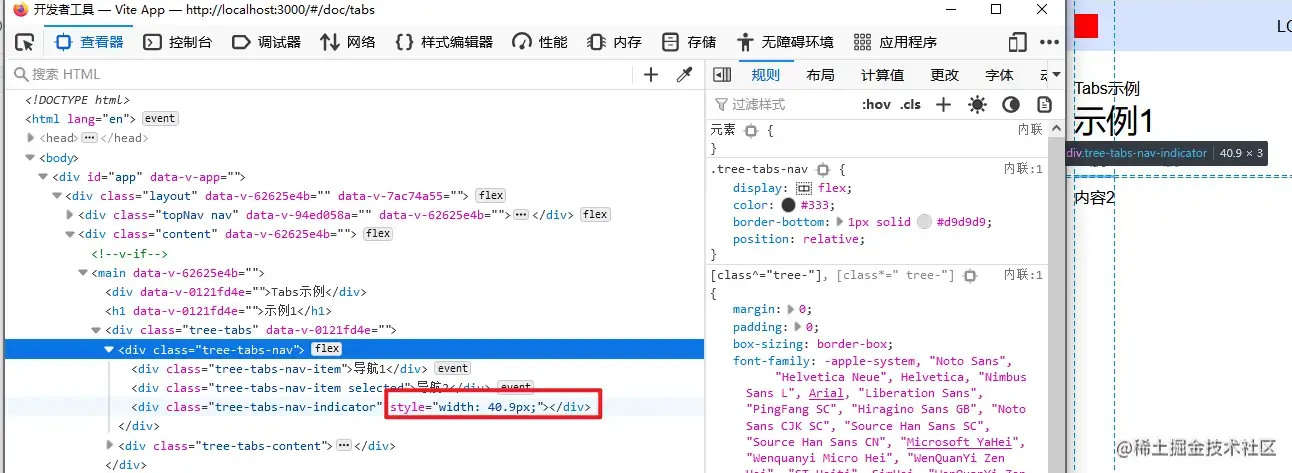The image size is (1292, 473).
Task: Expand the head element node
Action: pos(31,138)
